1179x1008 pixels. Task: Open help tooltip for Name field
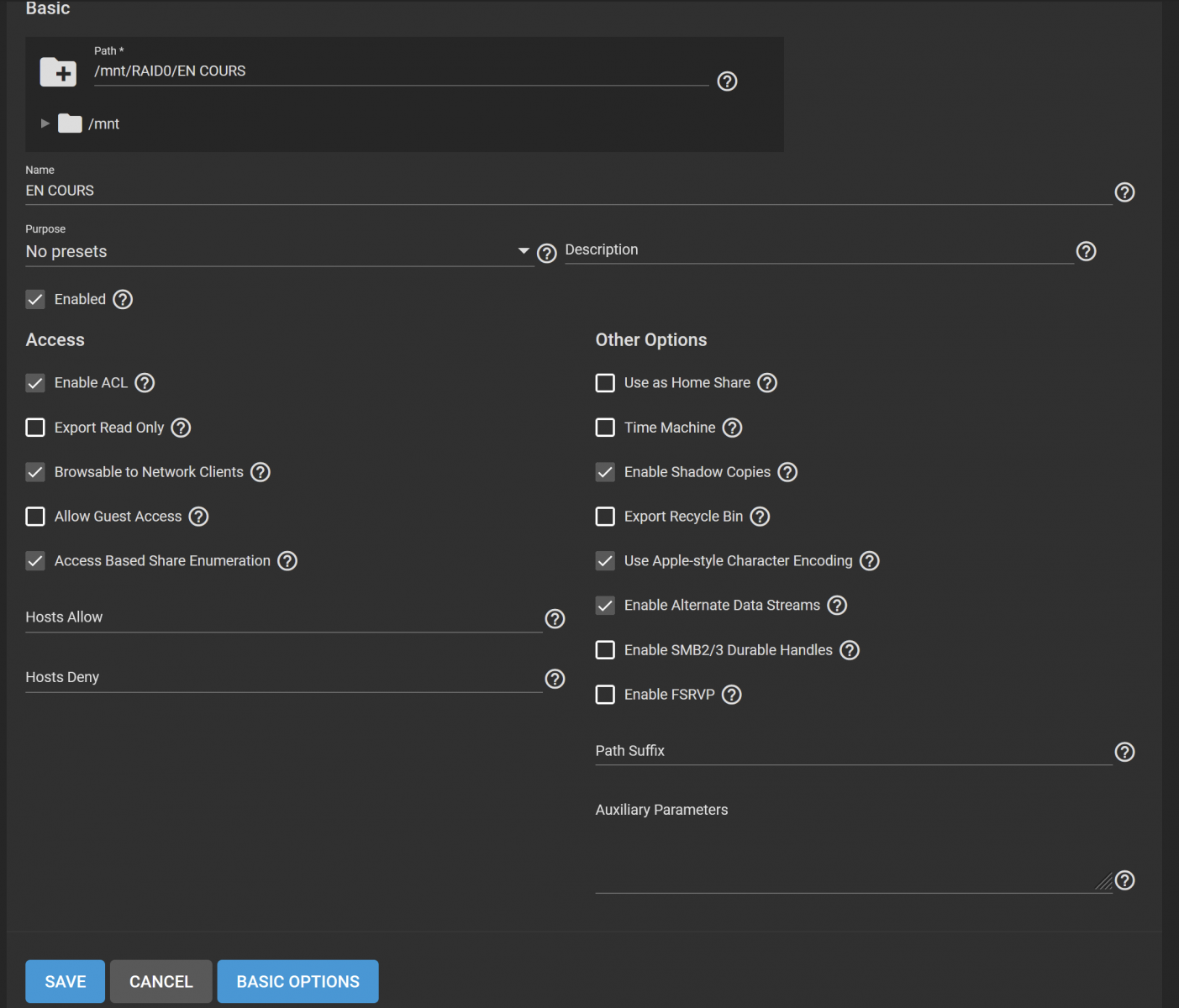point(1124,192)
